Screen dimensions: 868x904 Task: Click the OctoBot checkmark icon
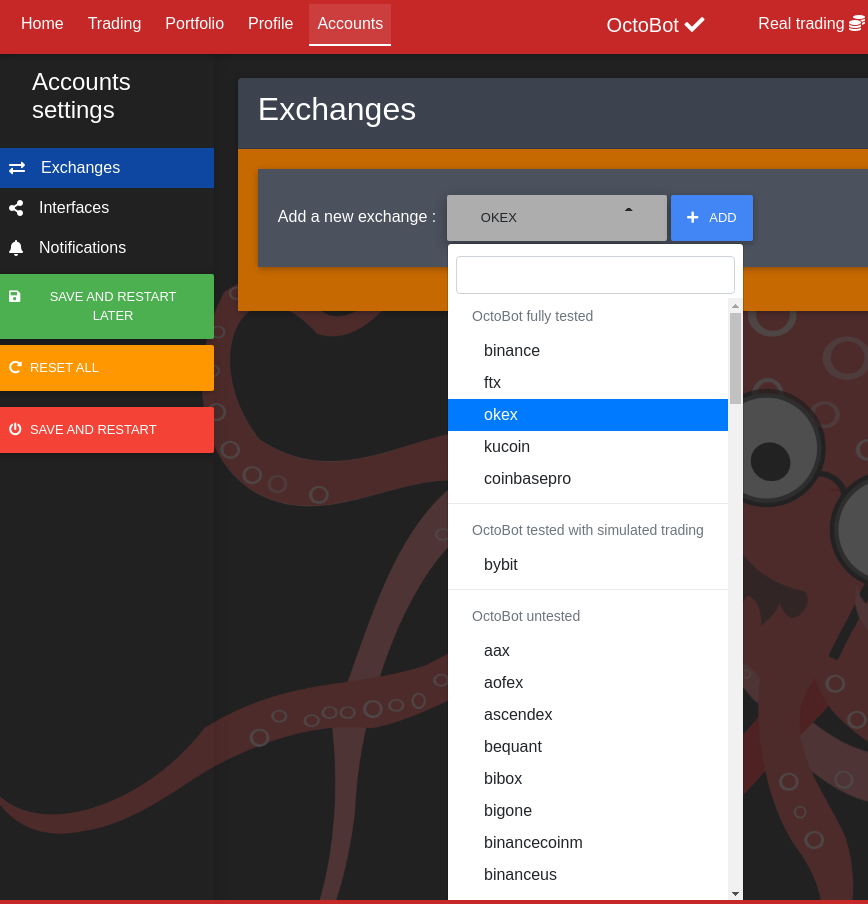[x=695, y=24]
